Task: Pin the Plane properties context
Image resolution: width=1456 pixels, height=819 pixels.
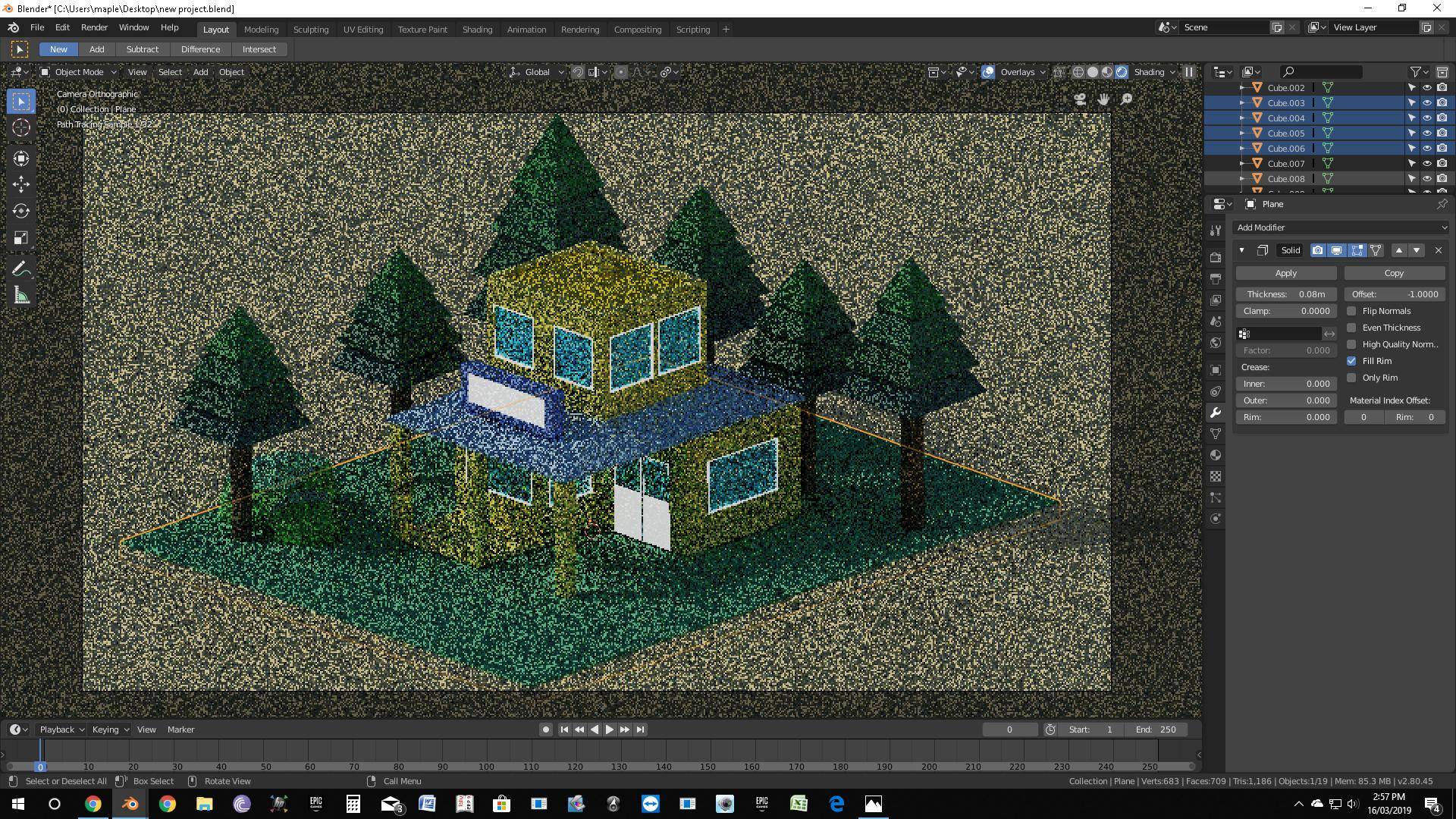Action: [1442, 204]
